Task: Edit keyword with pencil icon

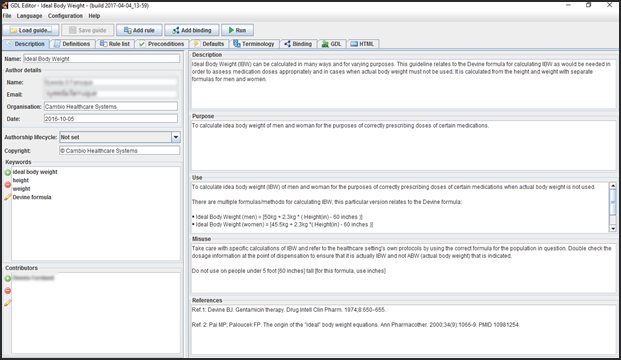Action: (x=8, y=197)
